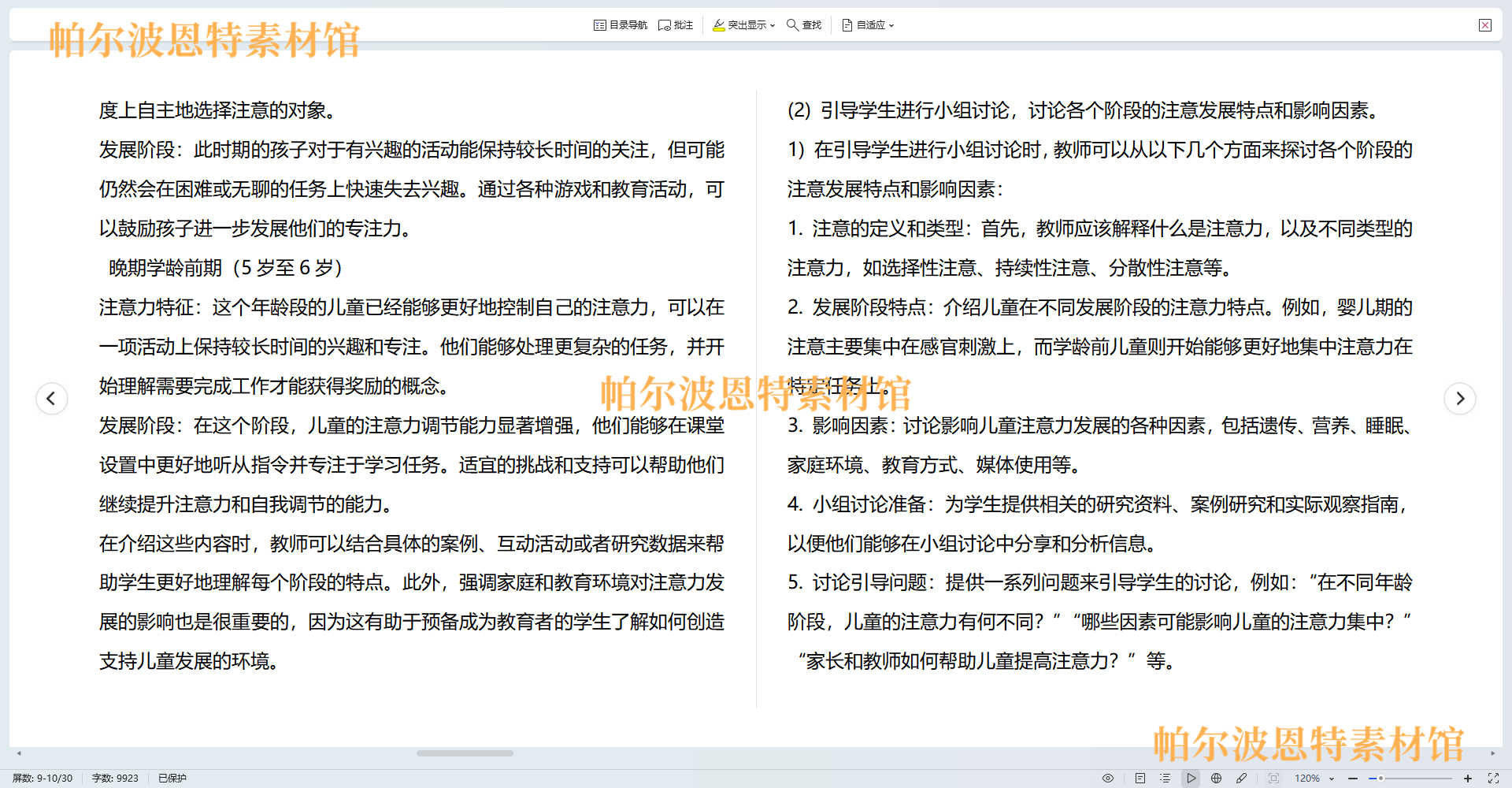The image size is (1512, 788).
Task: Click the zoom slider handle
Action: (x=1380, y=778)
